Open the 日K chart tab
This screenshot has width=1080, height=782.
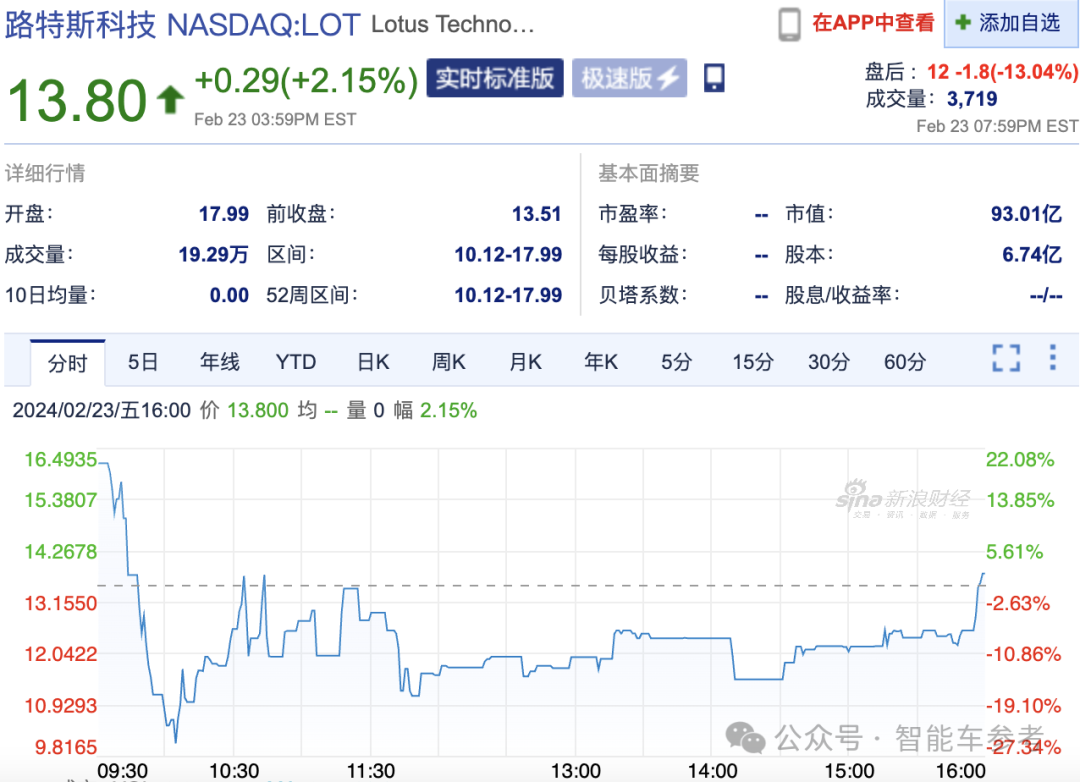[x=373, y=362]
